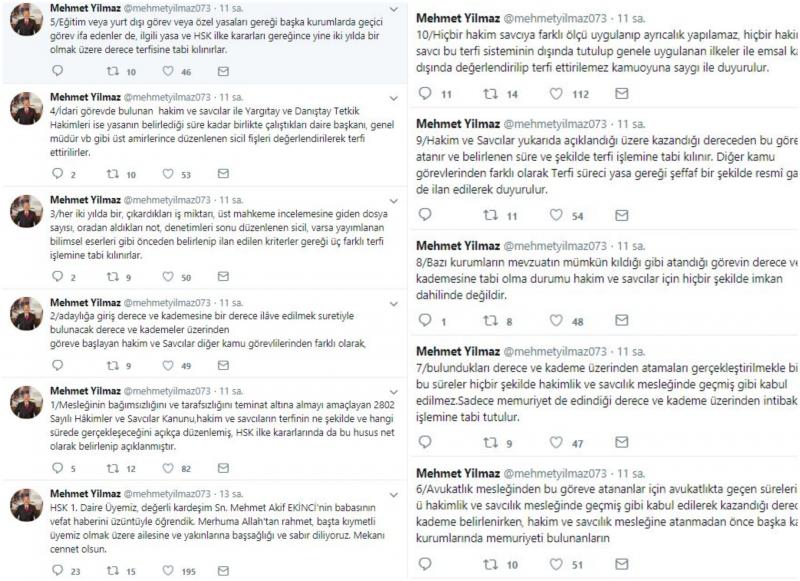Reply to the "HSK 1. Daire Üyemiz" tweet

click(56, 571)
